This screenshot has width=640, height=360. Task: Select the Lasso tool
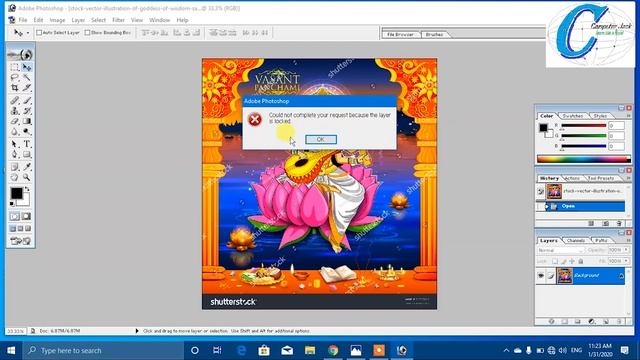(15, 78)
